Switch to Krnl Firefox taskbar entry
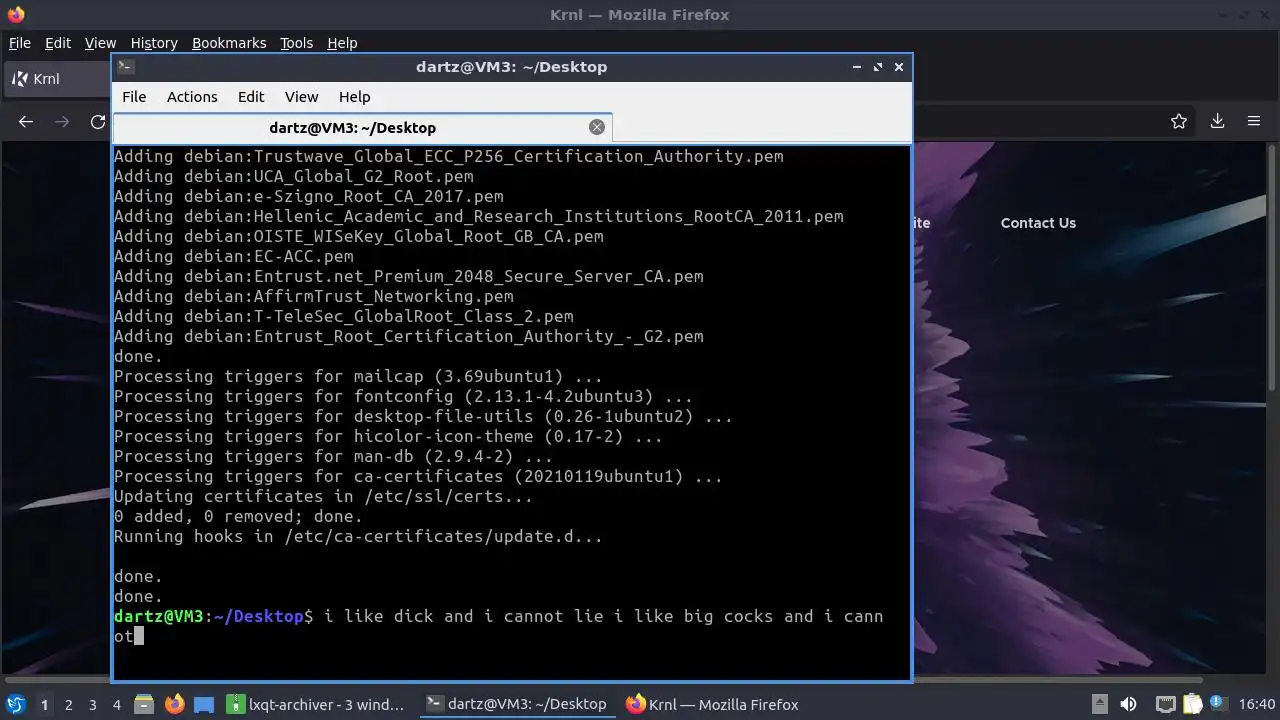The image size is (1280, 720). pyautogui.click(x=713, y=704)
